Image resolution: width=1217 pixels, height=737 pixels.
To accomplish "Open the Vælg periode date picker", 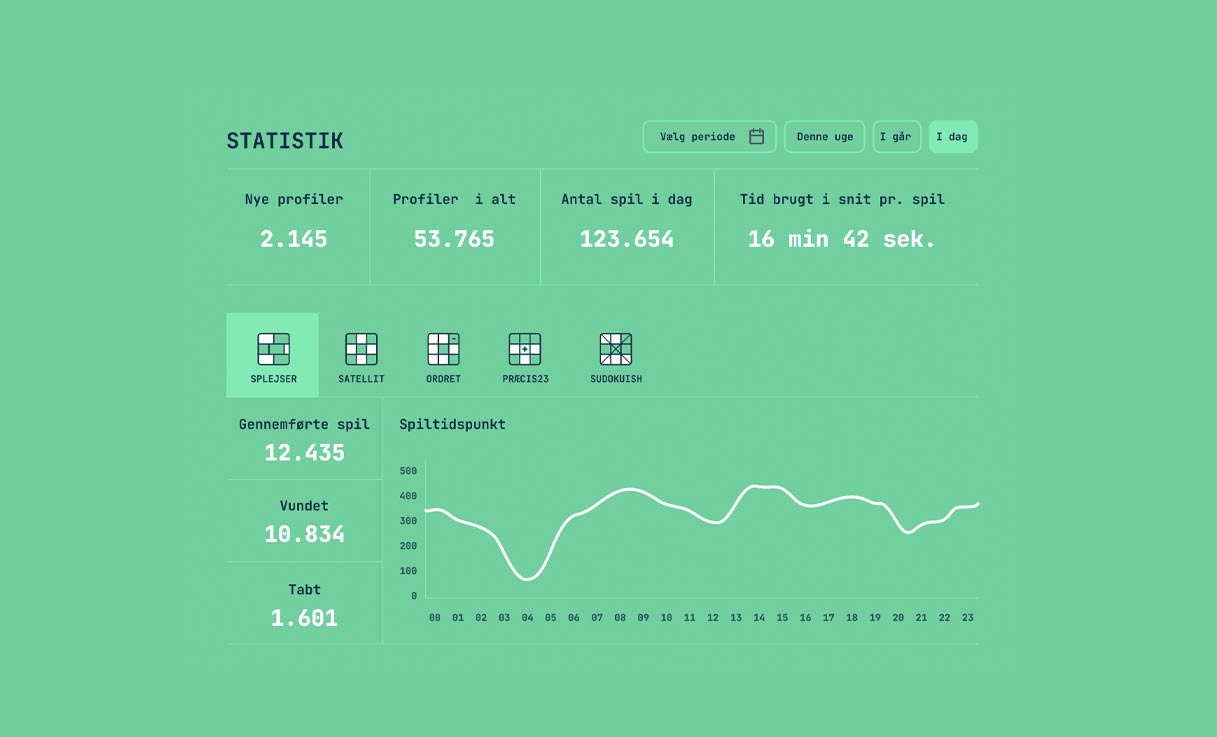I will pyautogui.click(x=709, y=137).
